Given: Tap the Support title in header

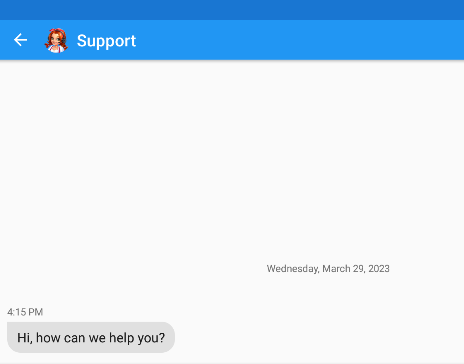Looking at the screenshot, I should [106, 41].
